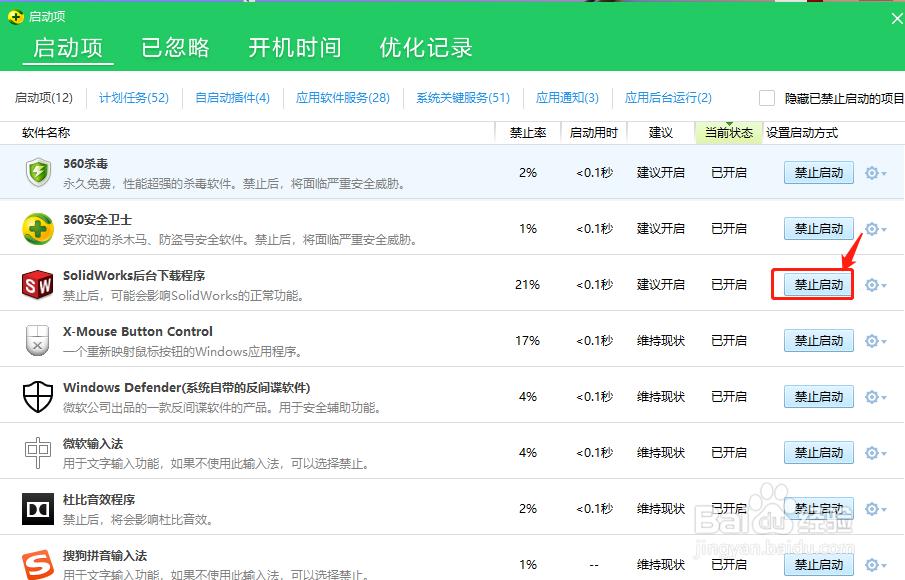This screenshot has width=905, height=580.
Task: Click the SolidWorks后台下载程序 name text
Action: [x=134, y=276]
